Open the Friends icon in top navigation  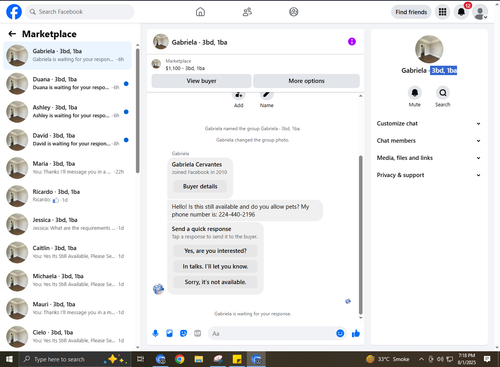(247, 12)
